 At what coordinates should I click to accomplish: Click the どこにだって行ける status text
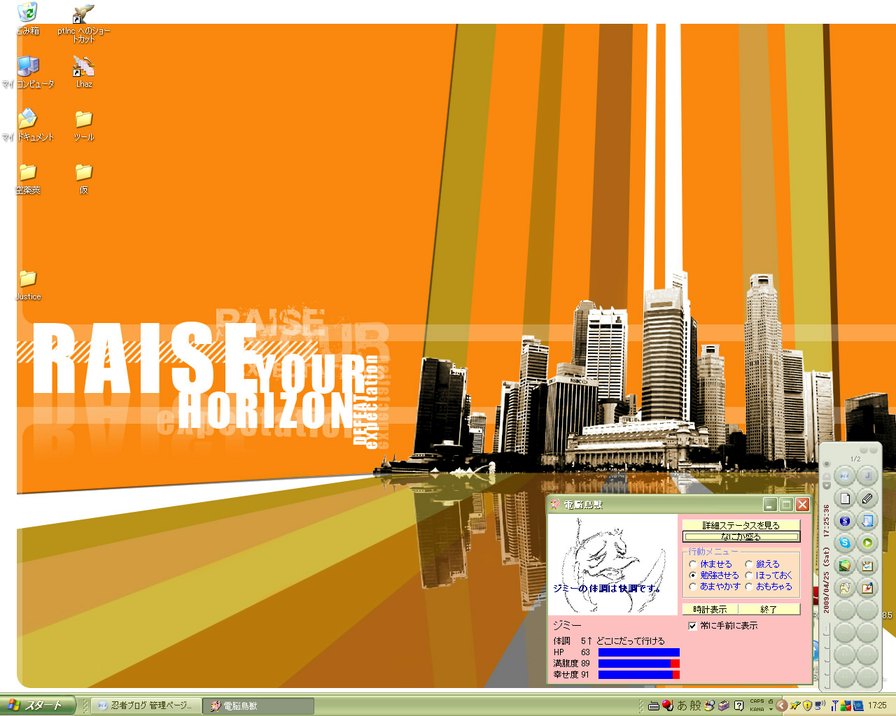coord(630,641)
